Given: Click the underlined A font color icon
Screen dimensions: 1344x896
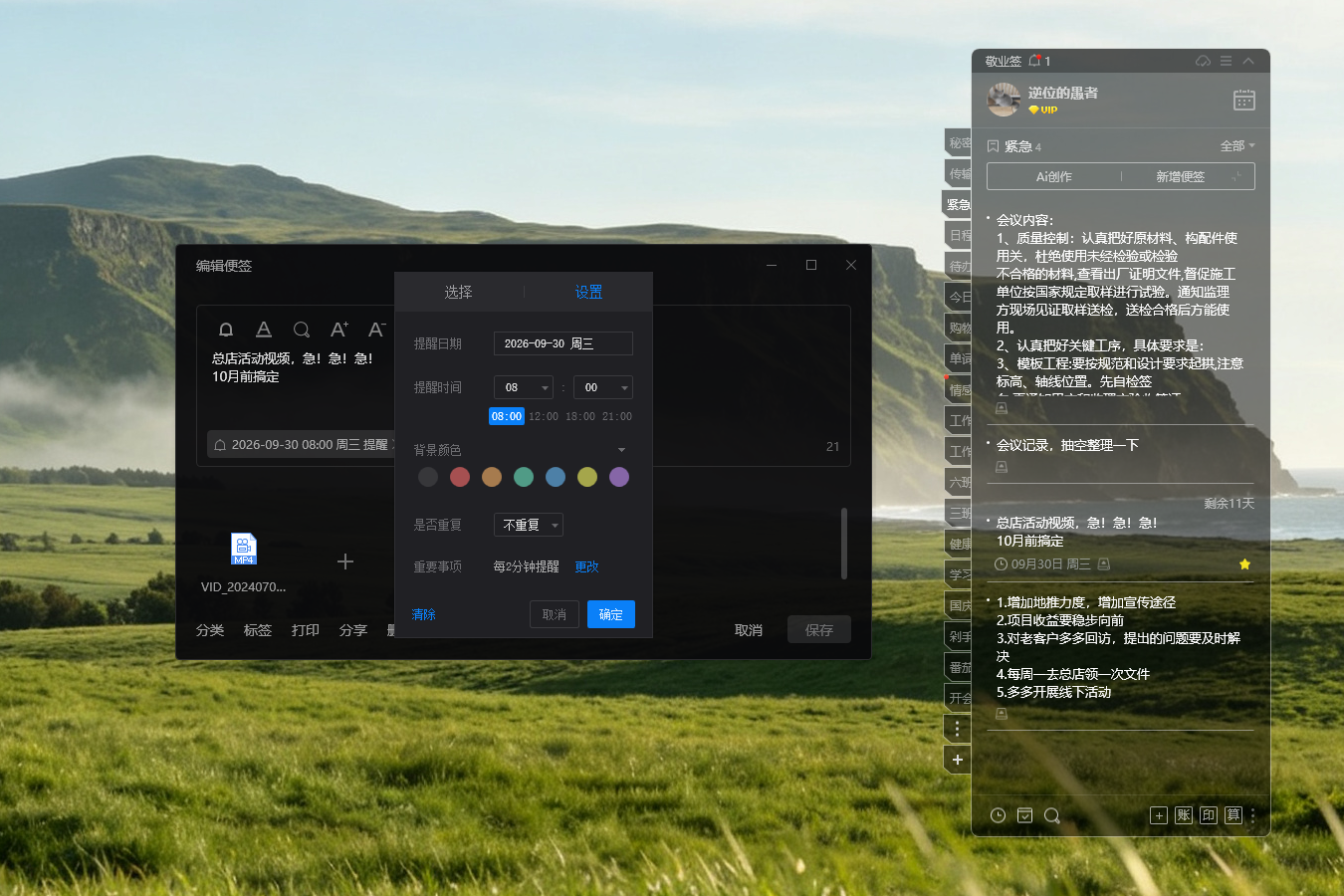Looking at the screenshot, I should coord(264,330).
